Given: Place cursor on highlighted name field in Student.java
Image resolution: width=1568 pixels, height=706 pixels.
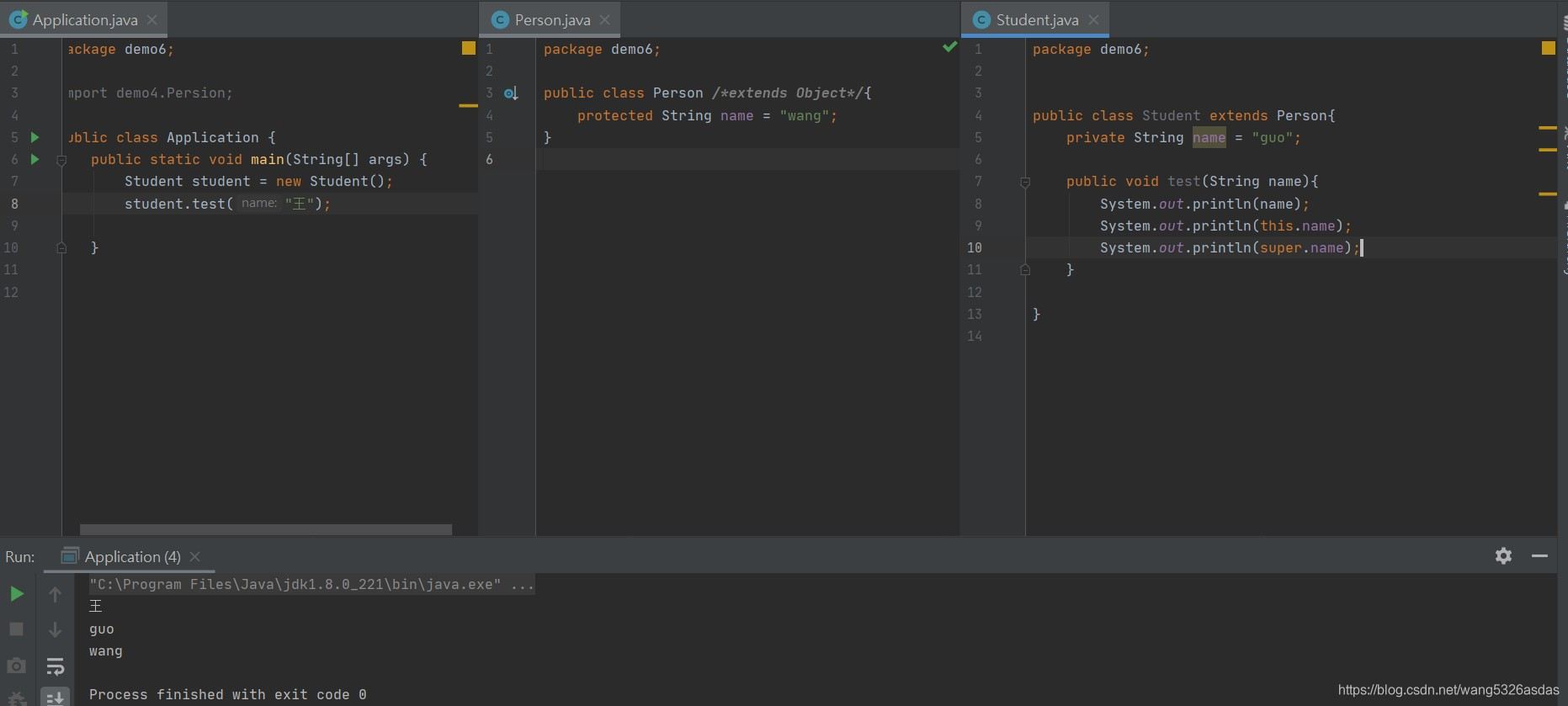Looking at the screenshot, I should 1209,137.
